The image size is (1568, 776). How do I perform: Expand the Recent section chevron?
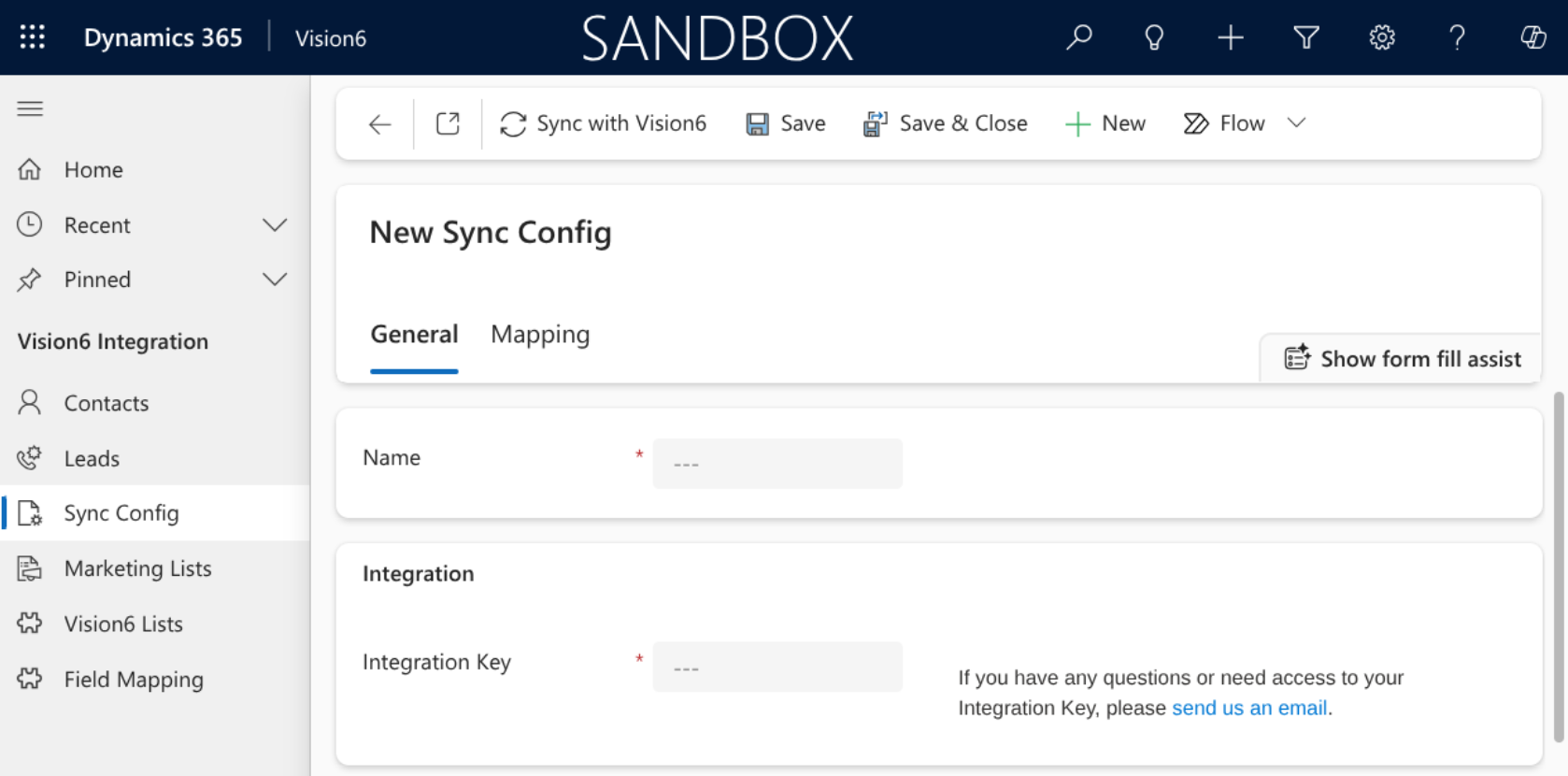coord(275,225)
